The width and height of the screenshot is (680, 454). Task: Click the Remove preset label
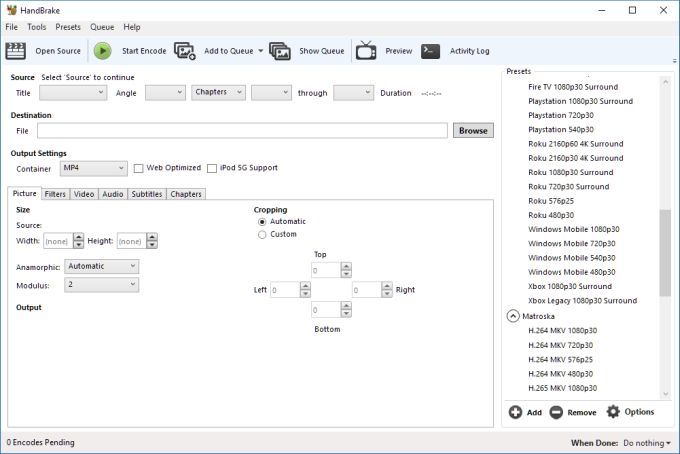(x=582, y=412)
